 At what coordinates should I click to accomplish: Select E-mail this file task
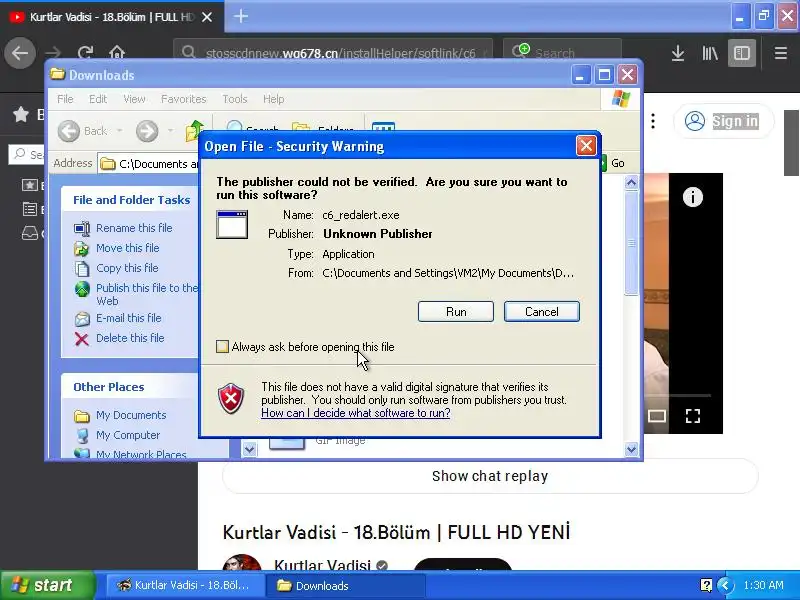click(x=129, y=318)
